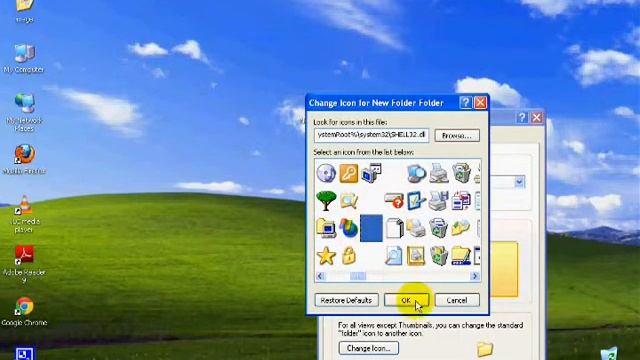Select the document with magnifying glass icon
This screenshot has width=640, height=360.
coord(394,256)
